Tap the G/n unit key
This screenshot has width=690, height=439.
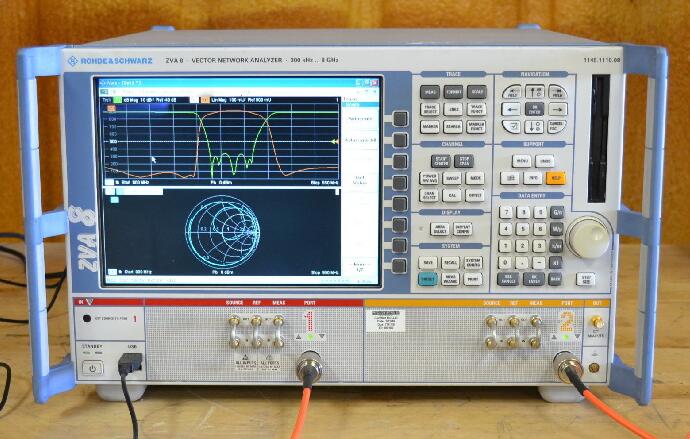557,212
